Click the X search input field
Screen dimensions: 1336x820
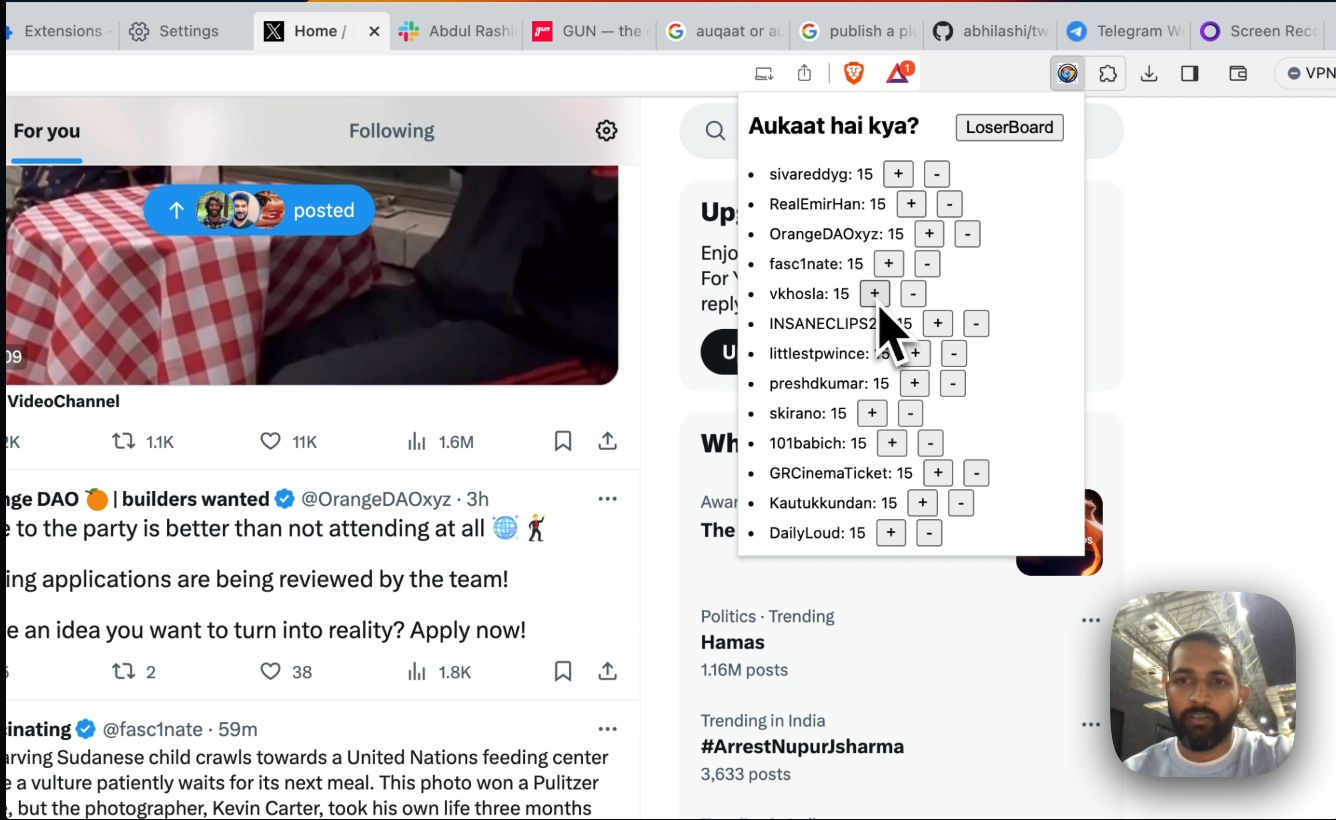[900, 131]
